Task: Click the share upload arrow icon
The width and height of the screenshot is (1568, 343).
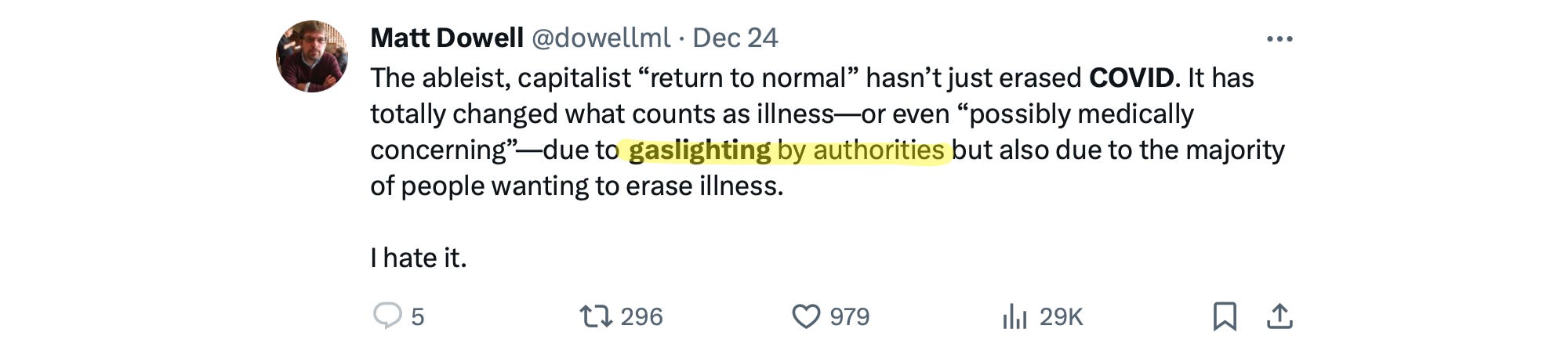Action: pos(1279,316)
